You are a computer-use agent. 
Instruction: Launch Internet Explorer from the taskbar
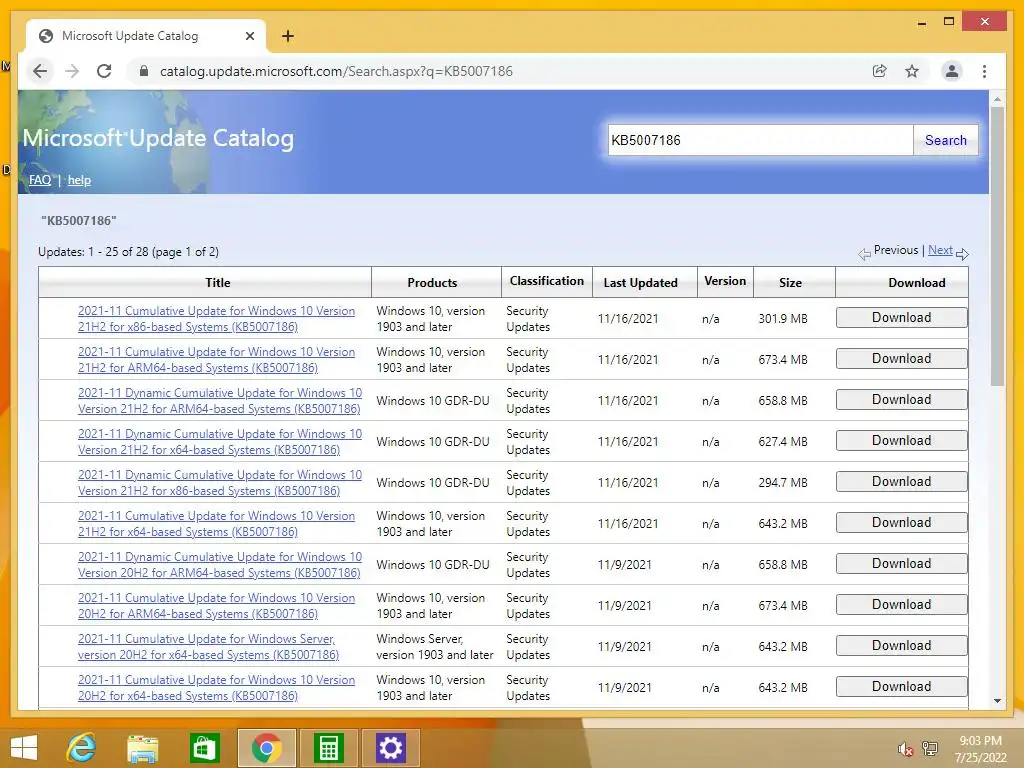[x=82, y=748]
